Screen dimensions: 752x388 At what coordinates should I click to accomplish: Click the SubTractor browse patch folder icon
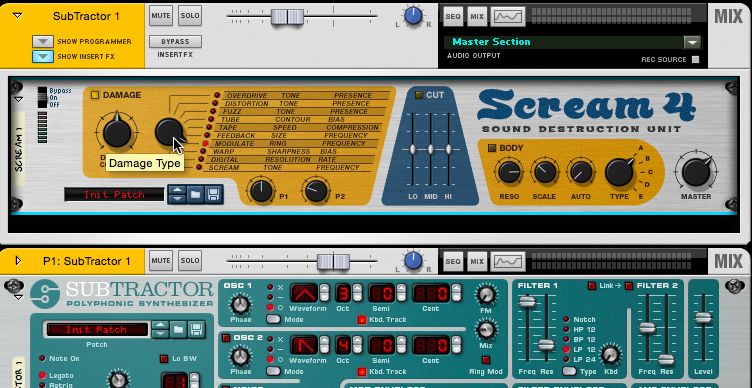coord(178,329)
